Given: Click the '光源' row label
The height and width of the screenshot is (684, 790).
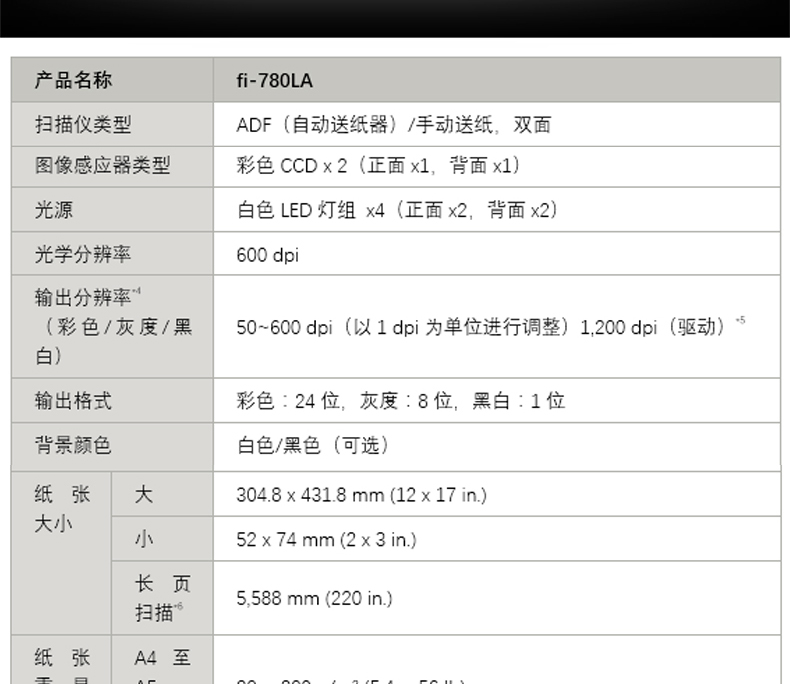Looking at the screenshot, I should coord(54,210).
